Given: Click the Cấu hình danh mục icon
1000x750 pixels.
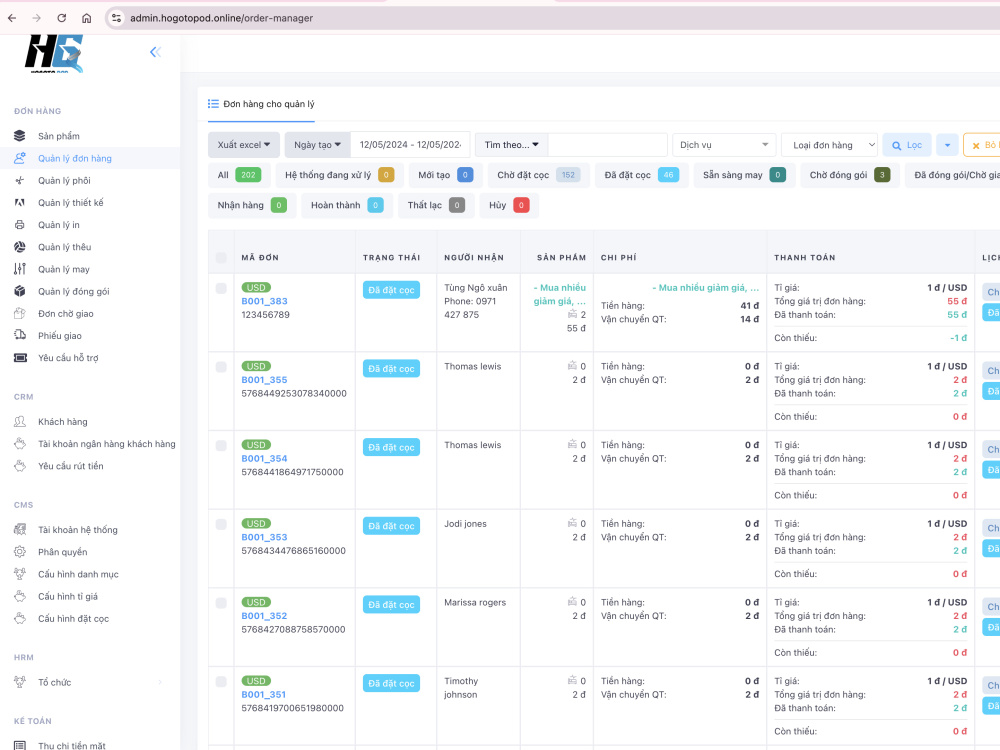Looking at the screenshot, I should [20, 574].
